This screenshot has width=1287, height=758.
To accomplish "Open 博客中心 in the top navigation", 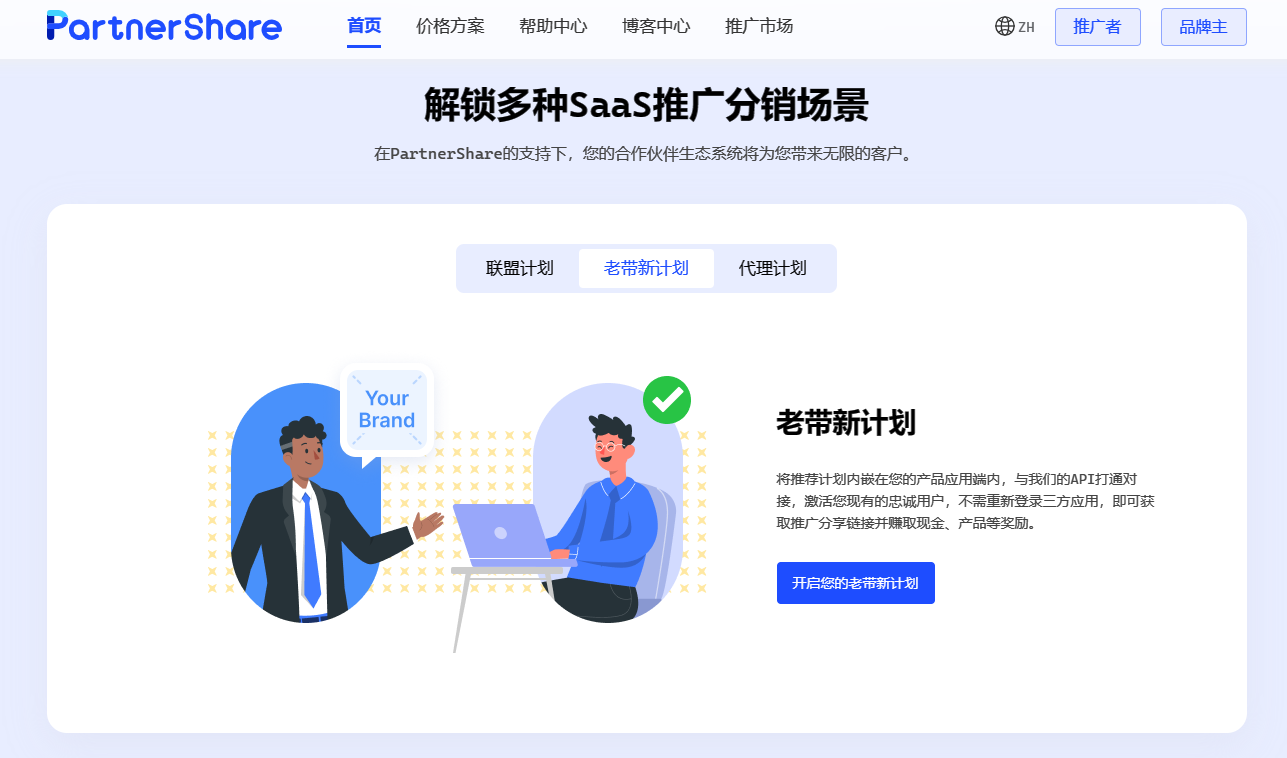I will pyautogui.click(x=656, y=26).
